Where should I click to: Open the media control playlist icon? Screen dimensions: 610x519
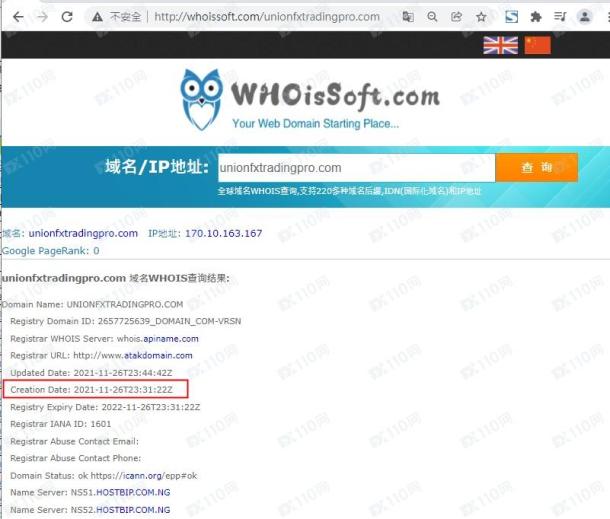(560, 17)
